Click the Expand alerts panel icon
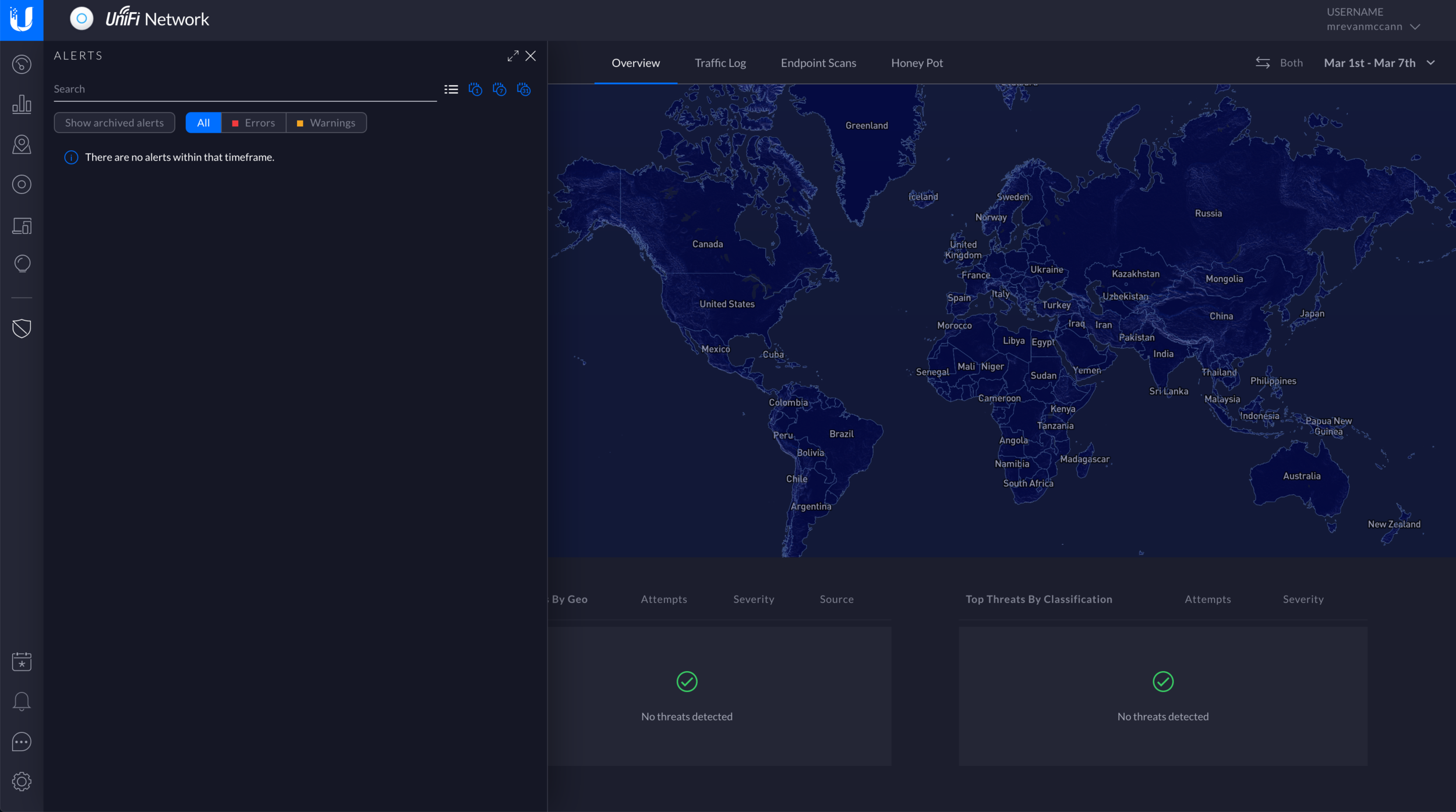 pyautogui.click(x=513, y=56)
